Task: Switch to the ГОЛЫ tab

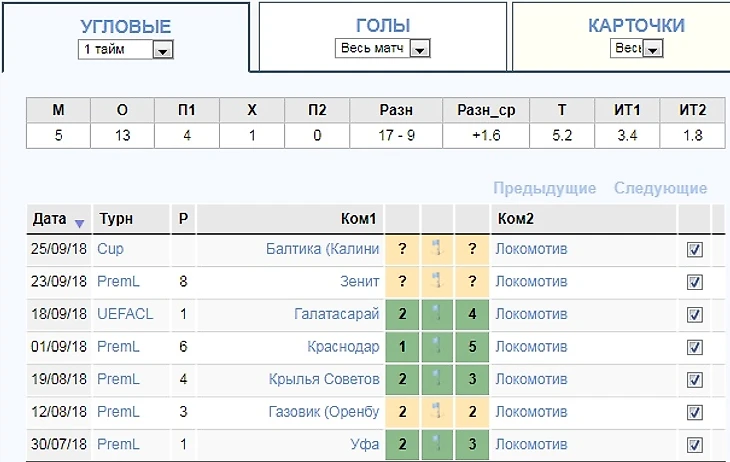Action: (383, 26)
